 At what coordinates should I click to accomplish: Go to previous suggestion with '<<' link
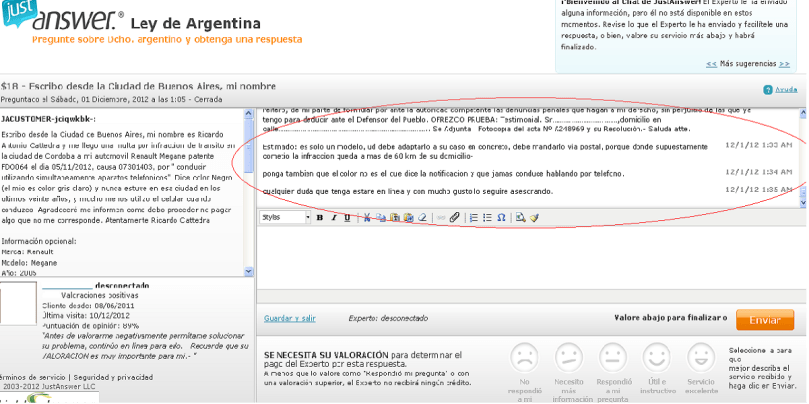pos(711,64)
